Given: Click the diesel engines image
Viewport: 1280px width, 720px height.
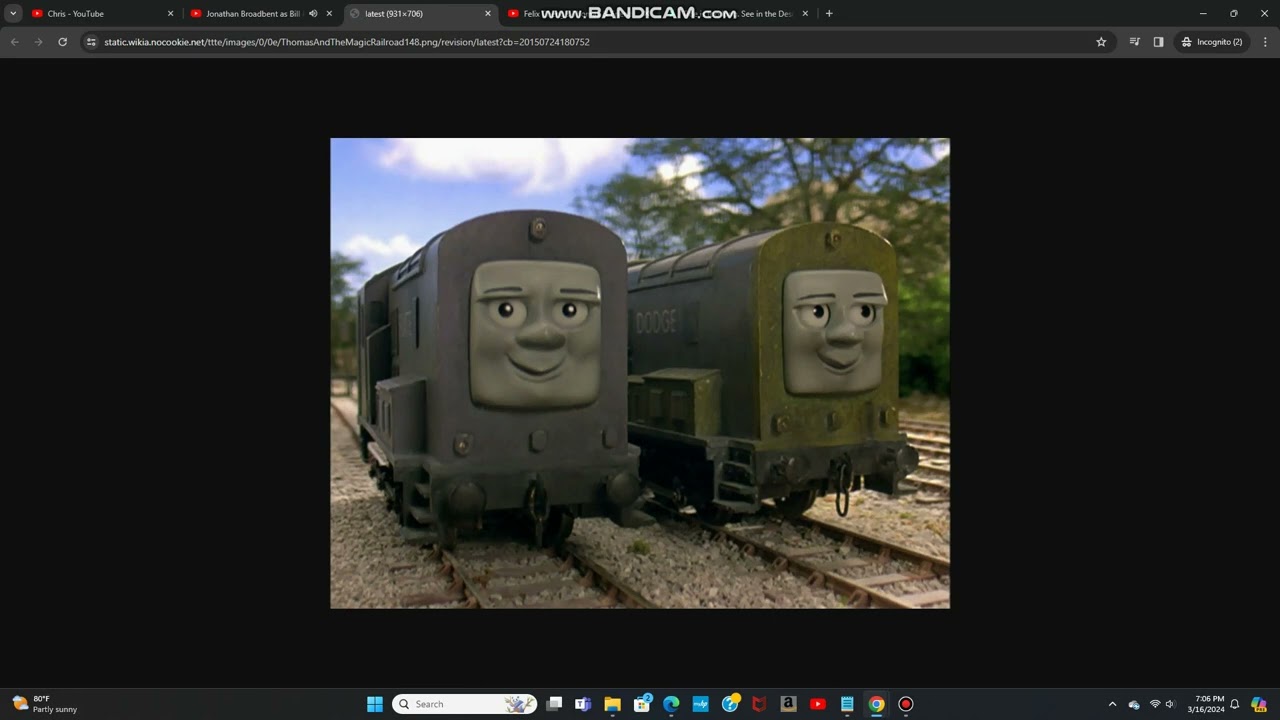Looking at the screenshot, I should pos(640,373).
